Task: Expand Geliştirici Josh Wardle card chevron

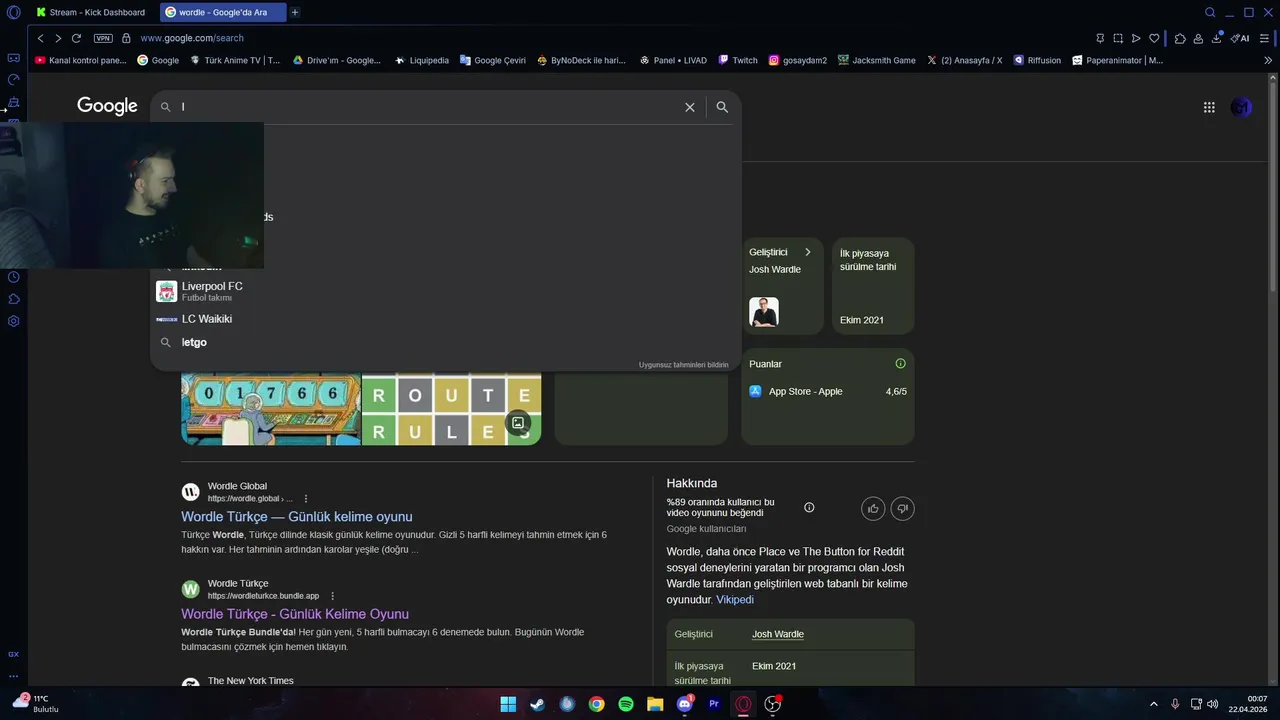Action: pos(808,252)
